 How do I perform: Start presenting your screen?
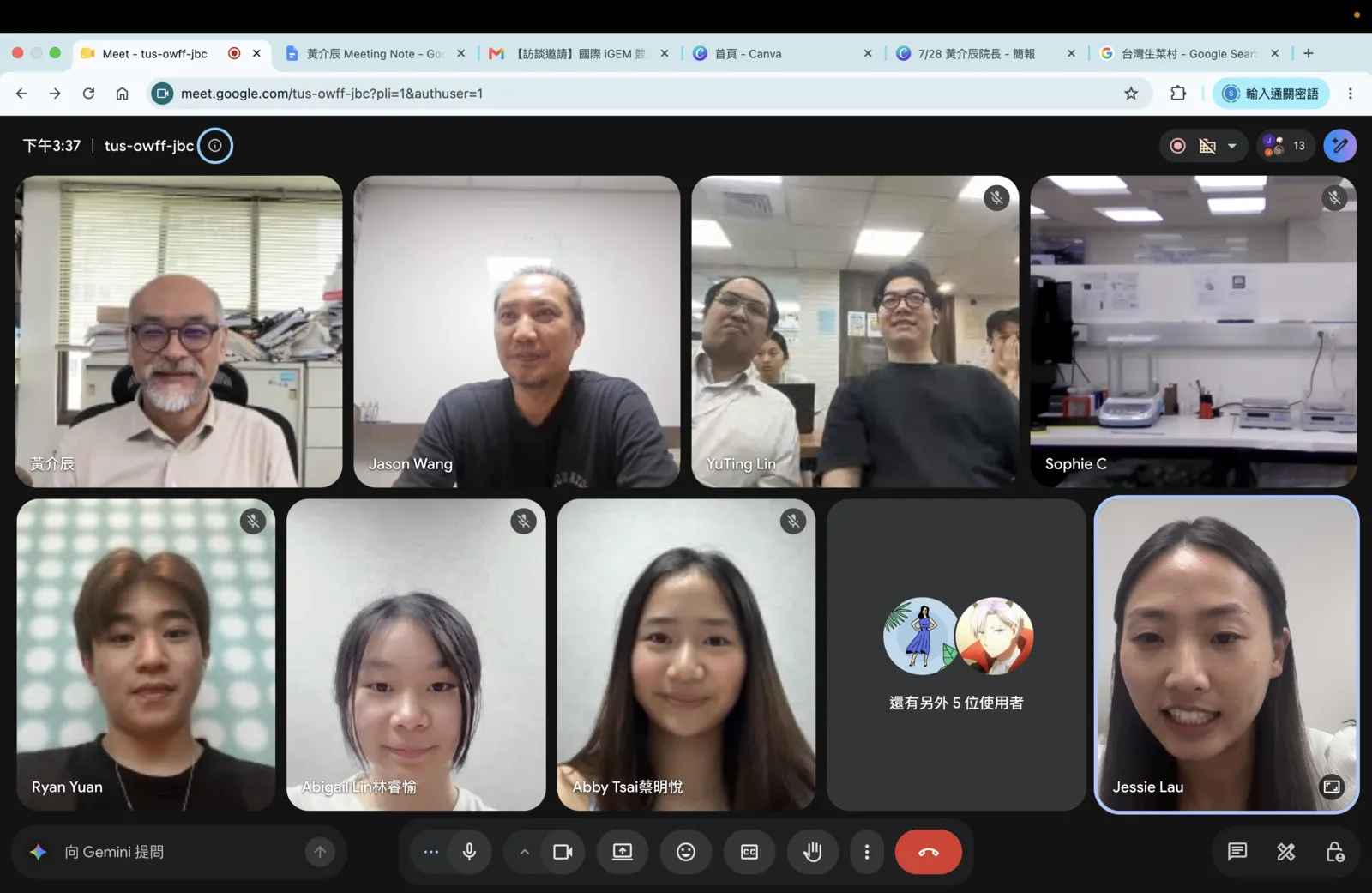623,852
